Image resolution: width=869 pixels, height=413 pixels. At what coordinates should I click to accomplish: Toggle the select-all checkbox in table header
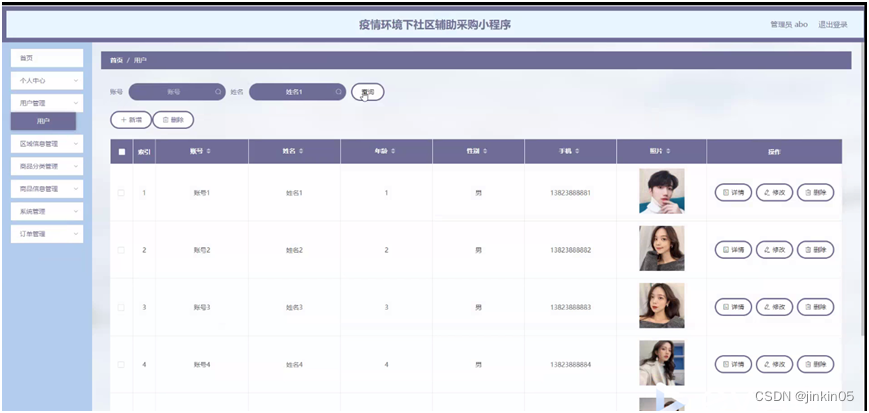tap(121, 151)
